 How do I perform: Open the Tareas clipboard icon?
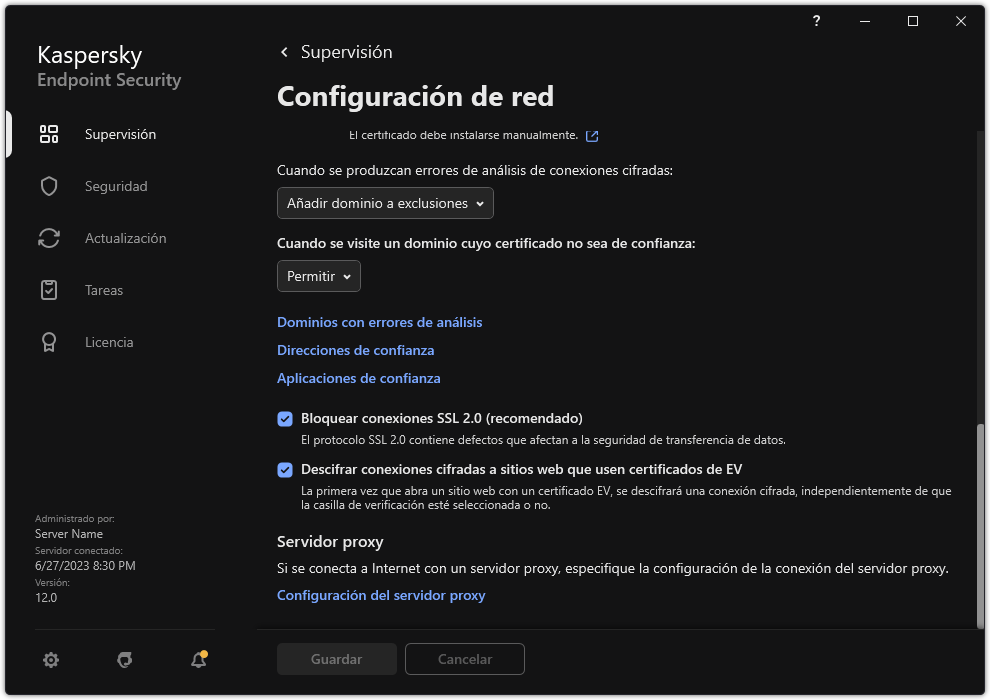(x=48, y=289)
